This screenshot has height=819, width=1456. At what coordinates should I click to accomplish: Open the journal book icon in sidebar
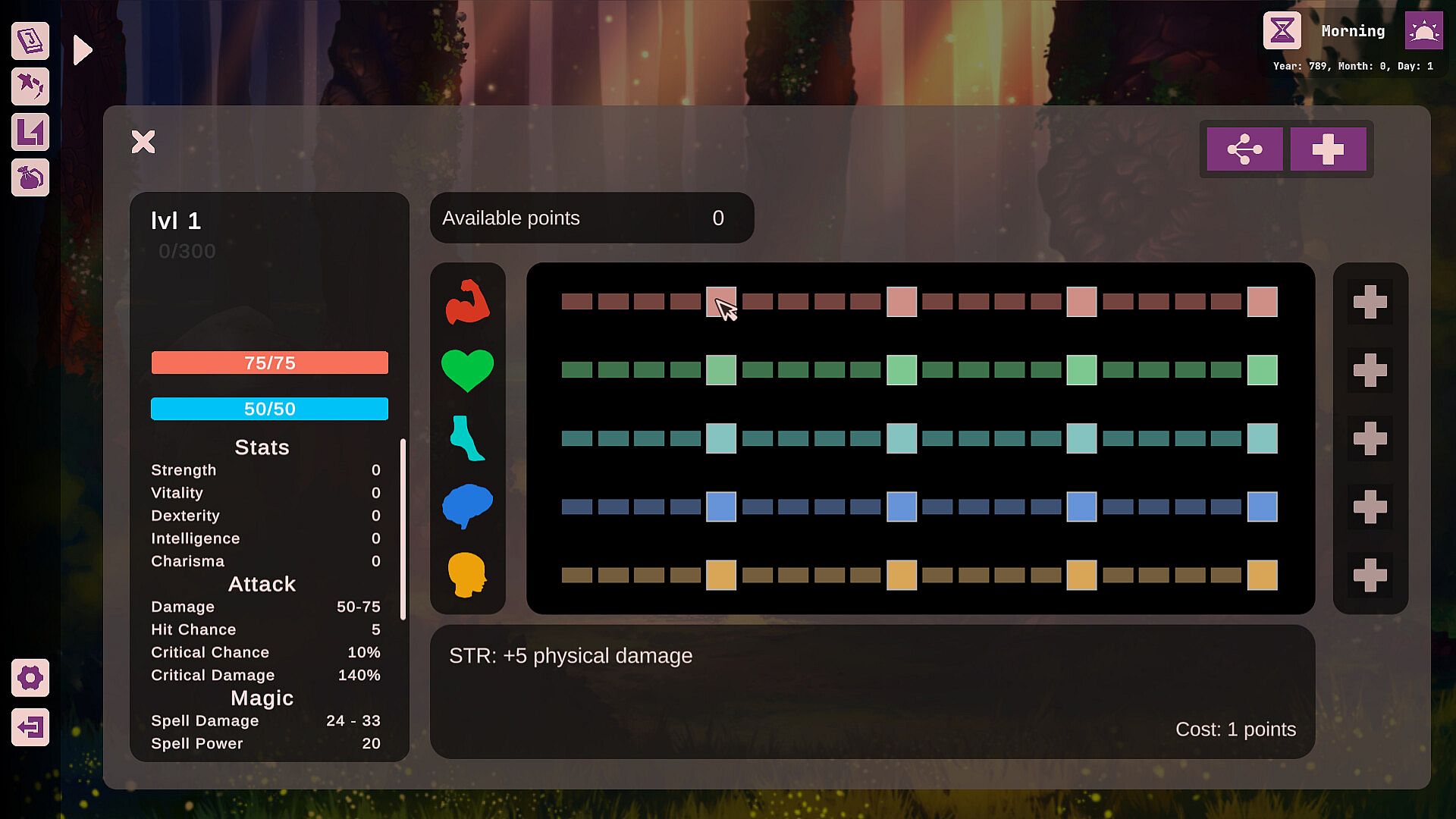[x=30, y=40]
